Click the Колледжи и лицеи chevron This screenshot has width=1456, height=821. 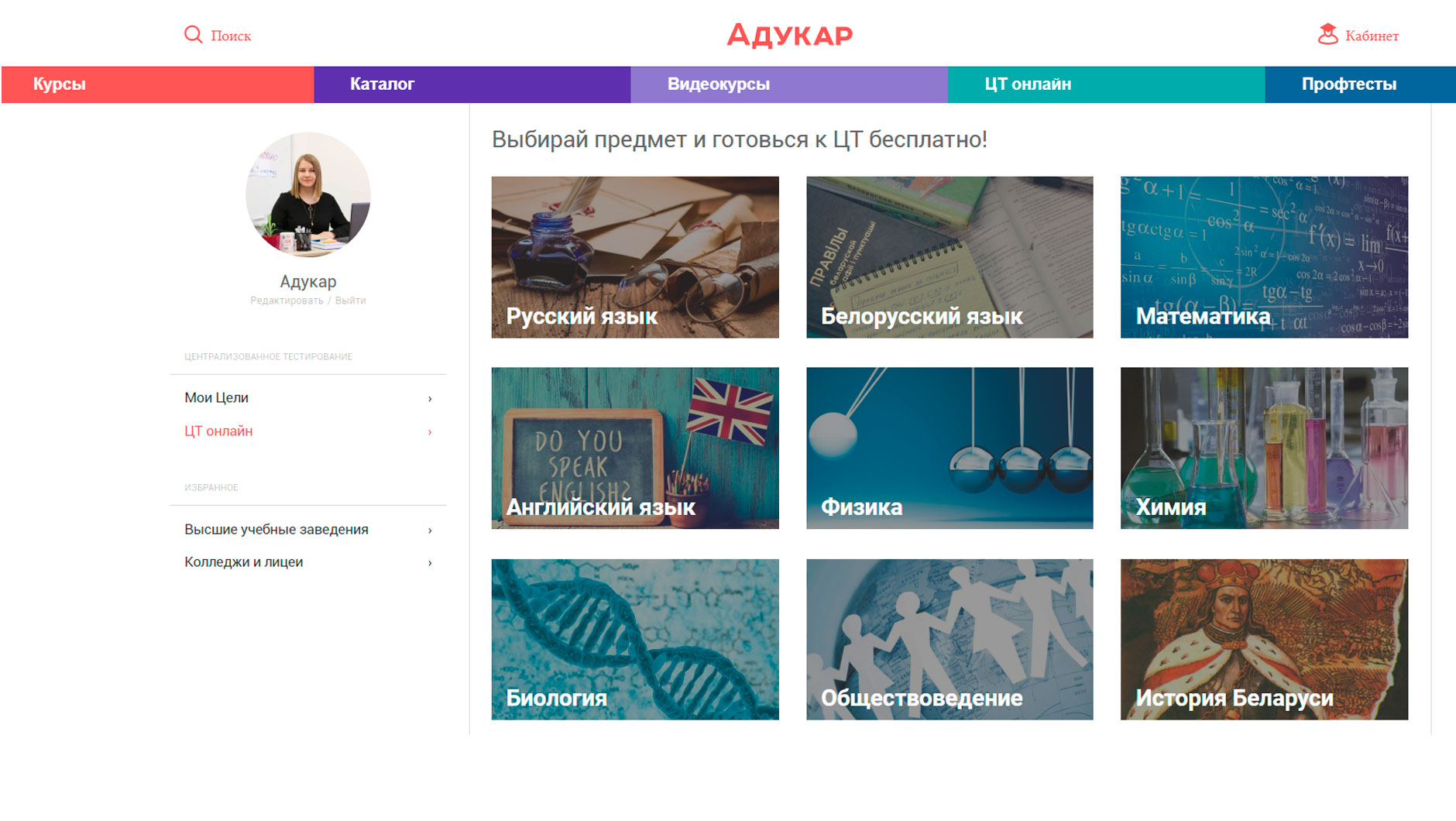pyautogui.click(x=430, y=563)
